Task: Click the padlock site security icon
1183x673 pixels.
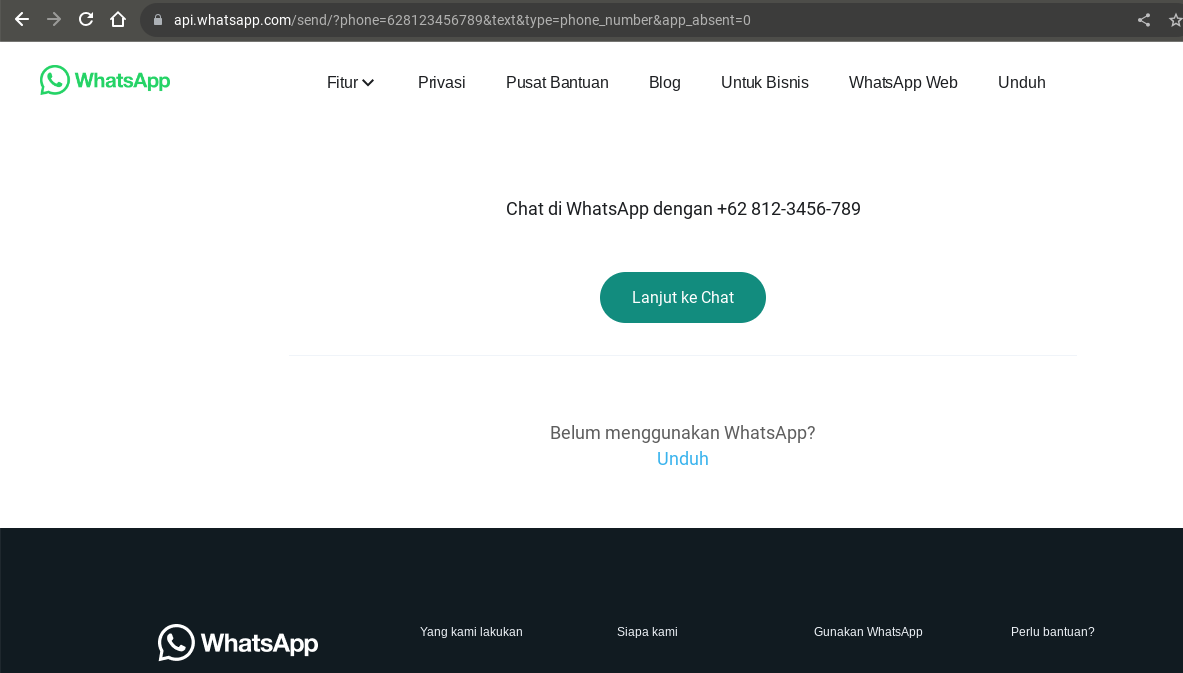Action: pos(158,20)
